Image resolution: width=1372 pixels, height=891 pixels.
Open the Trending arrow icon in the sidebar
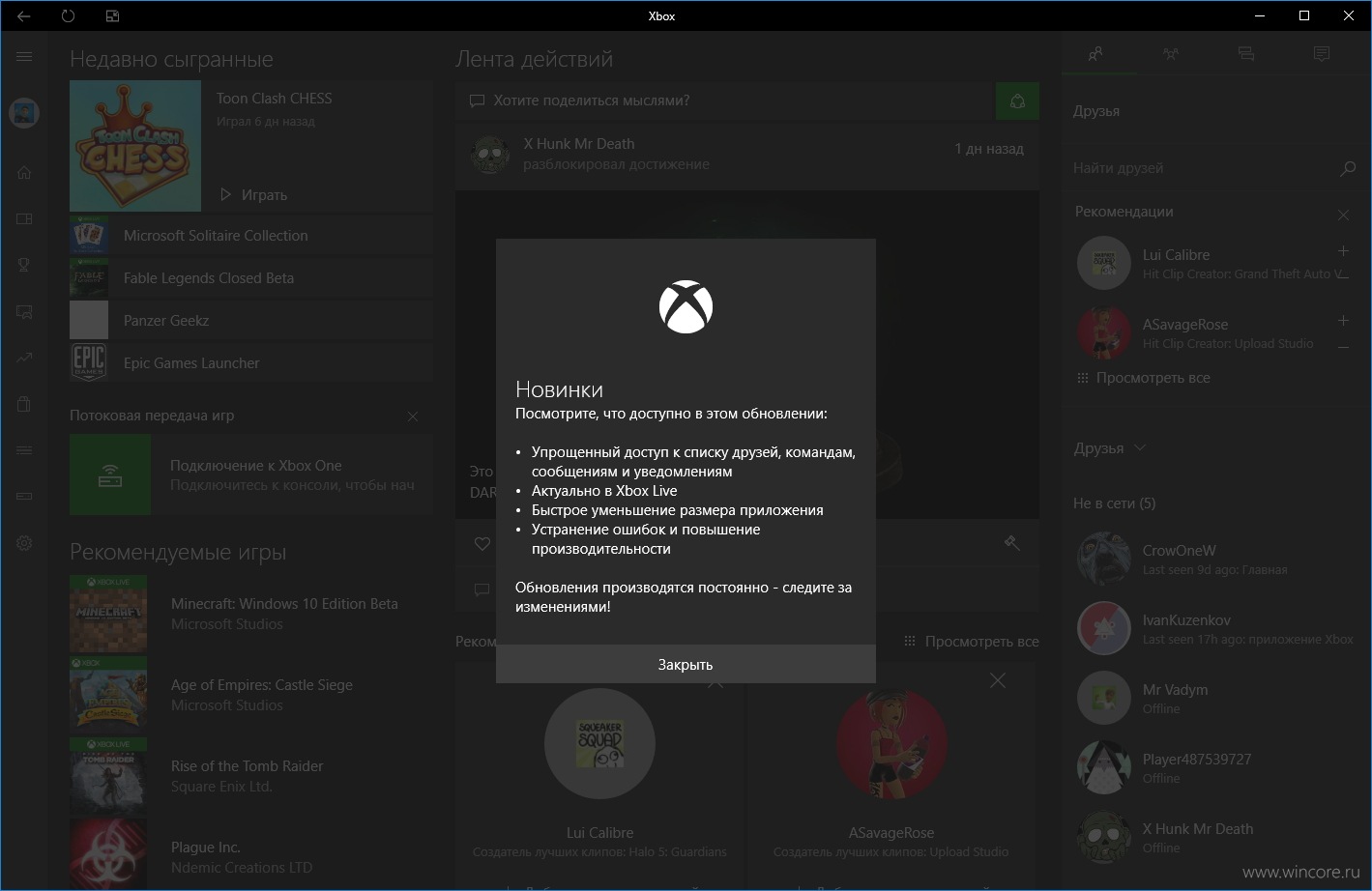(x=24, y=358)
